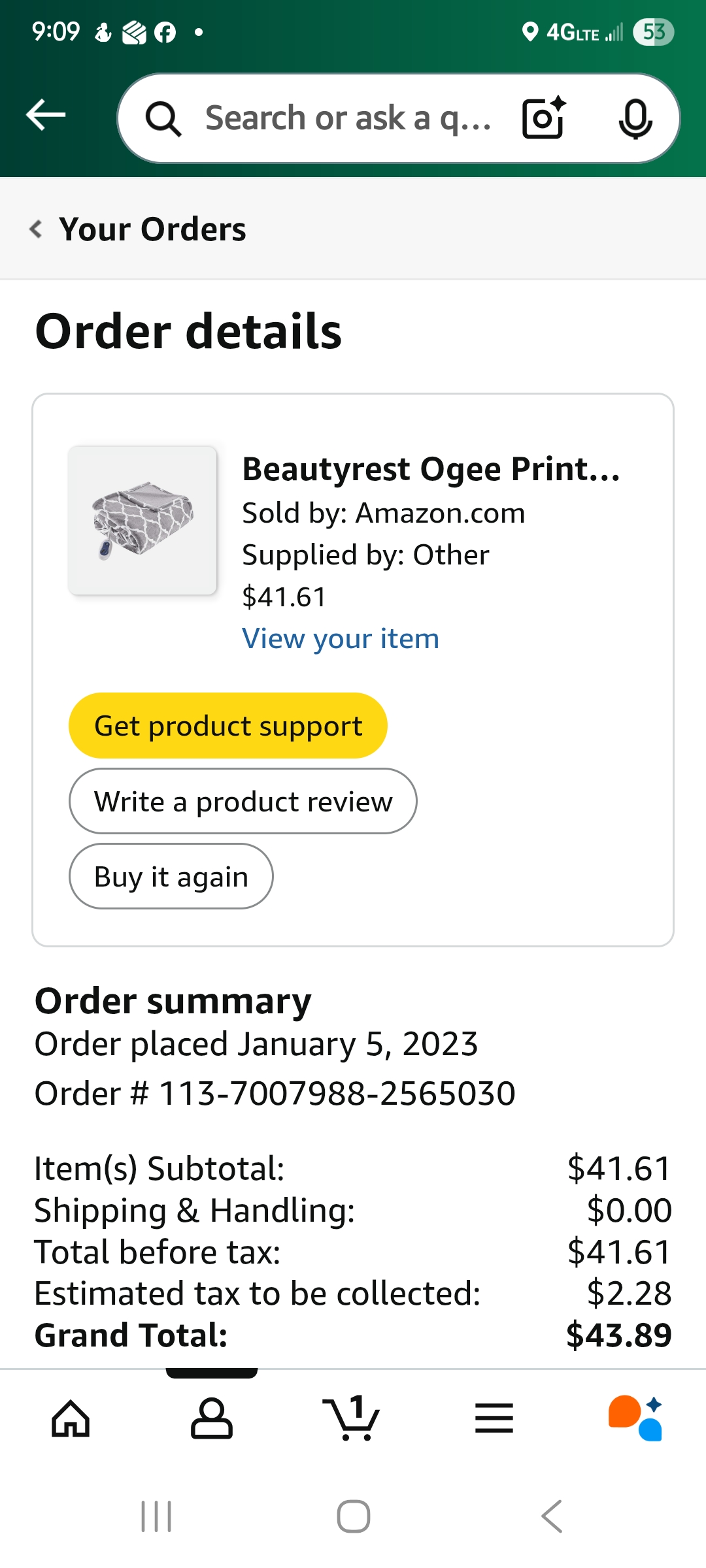Open Beautyrest Ogee Print product title
The image size is (706, 1568).
point(431,469)
